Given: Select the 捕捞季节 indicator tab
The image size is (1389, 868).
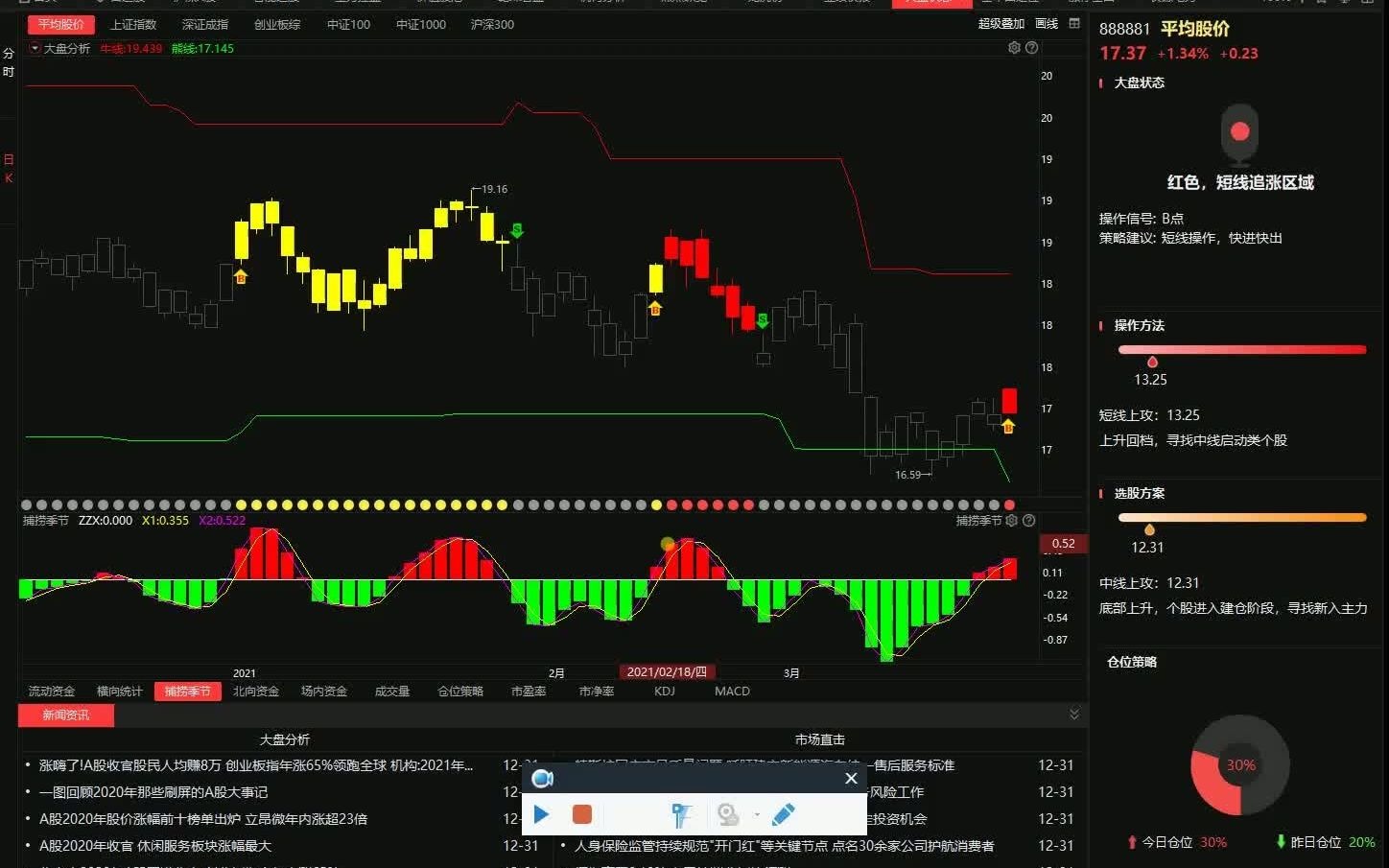Looking at the screenshot, I should click(x=188, y=691).
